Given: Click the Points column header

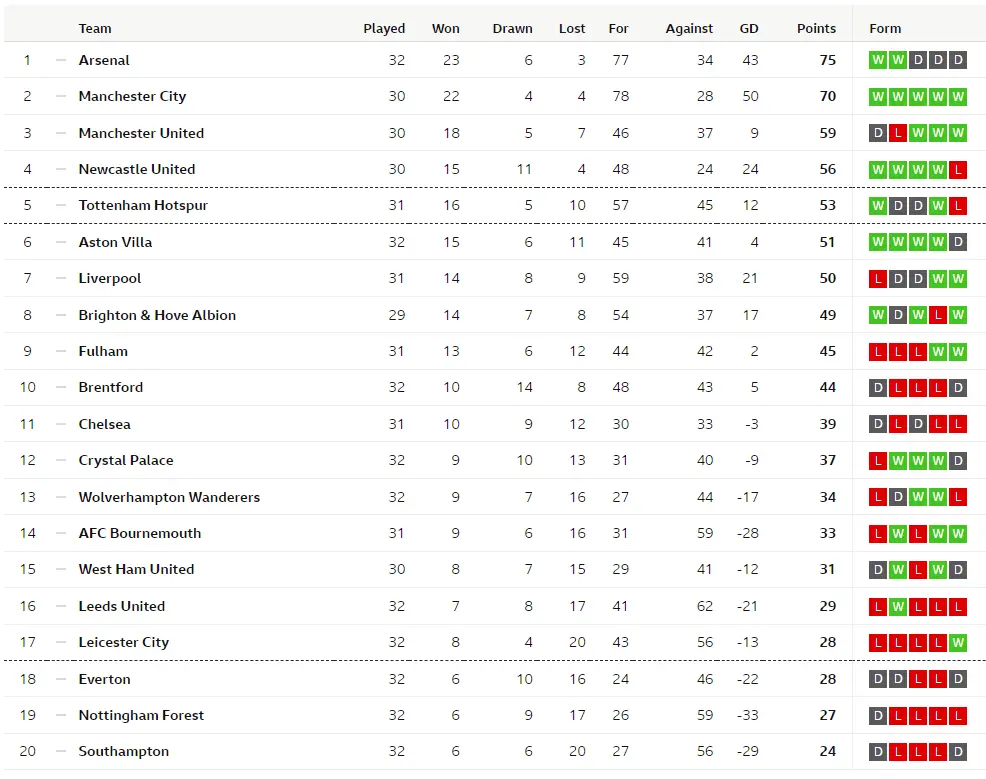Looking at the screenshot, I should 816,28.
